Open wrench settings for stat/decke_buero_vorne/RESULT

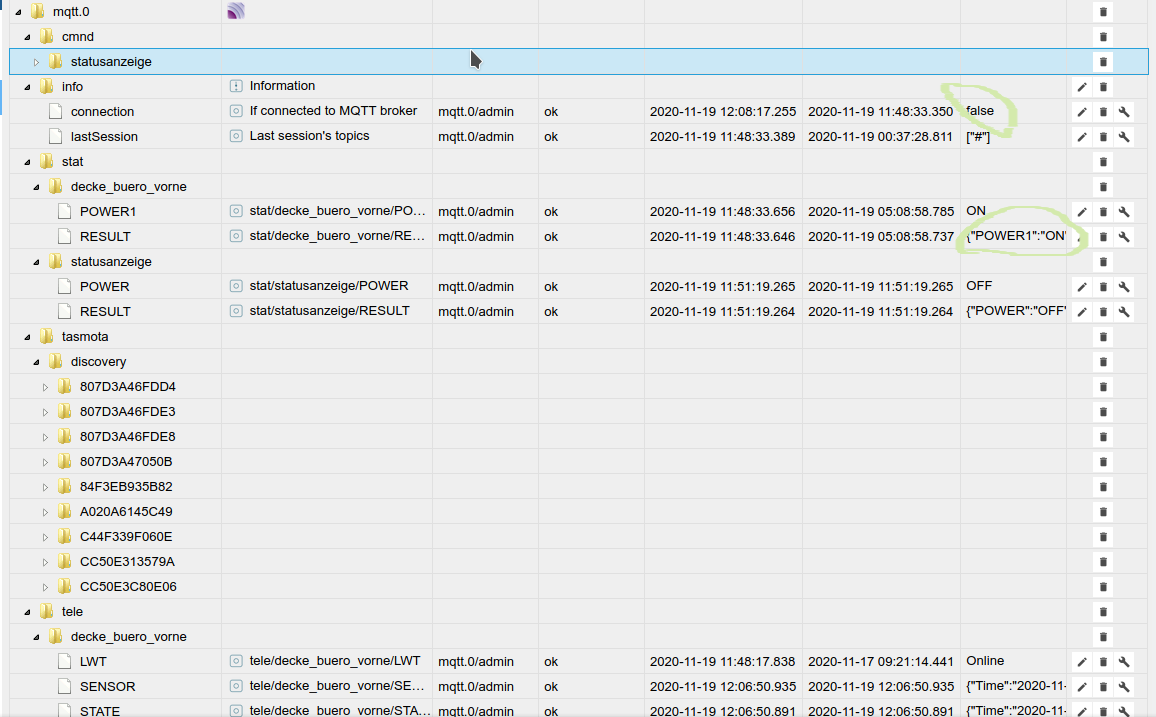click(x=1124, y=237)
